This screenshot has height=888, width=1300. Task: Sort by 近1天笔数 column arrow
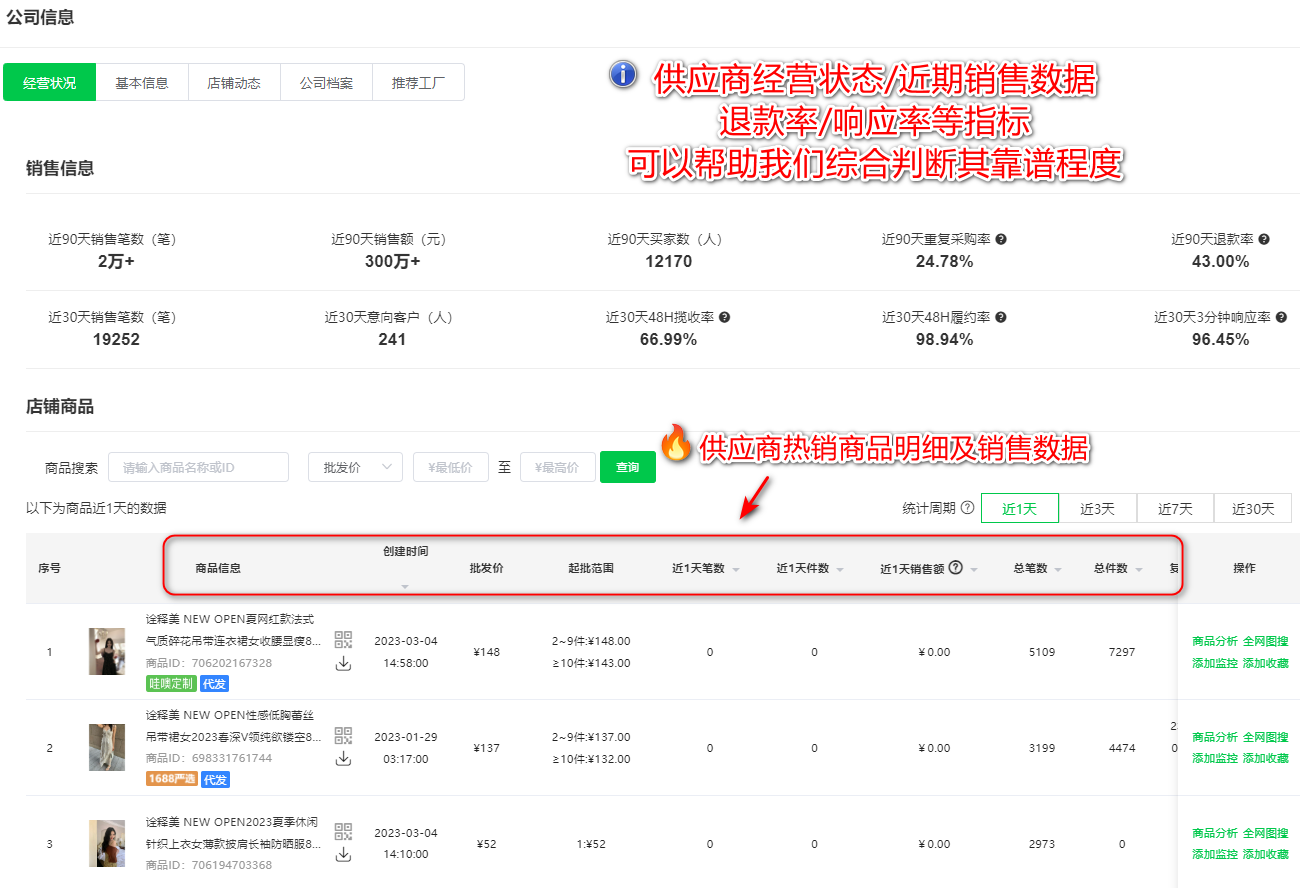(735, 568)
